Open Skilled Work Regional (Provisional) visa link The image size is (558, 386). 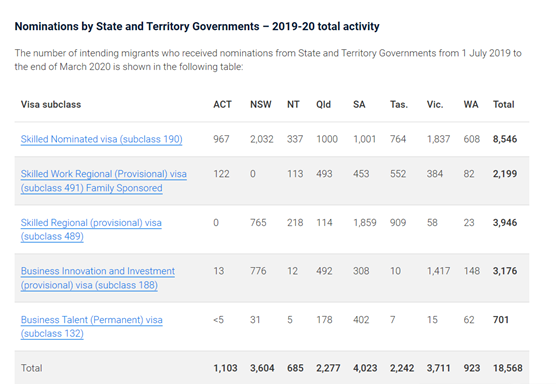pyautogui.click(x=104, y=181)
